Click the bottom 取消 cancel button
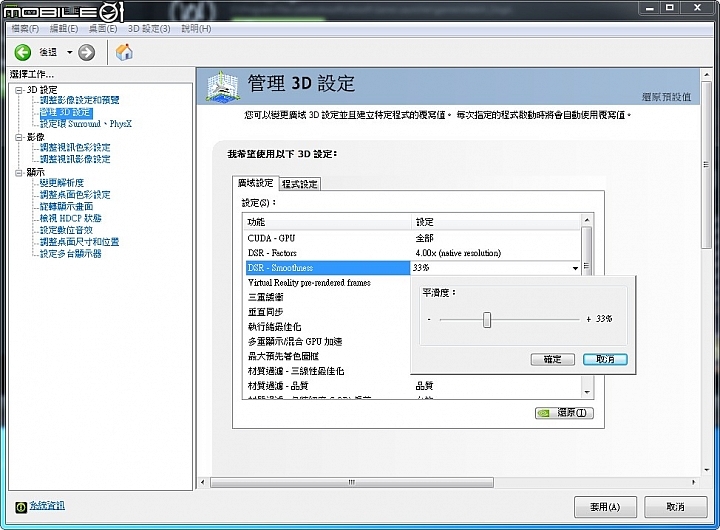720x530 pixels. pyautogui.click(x=675, y=507)
